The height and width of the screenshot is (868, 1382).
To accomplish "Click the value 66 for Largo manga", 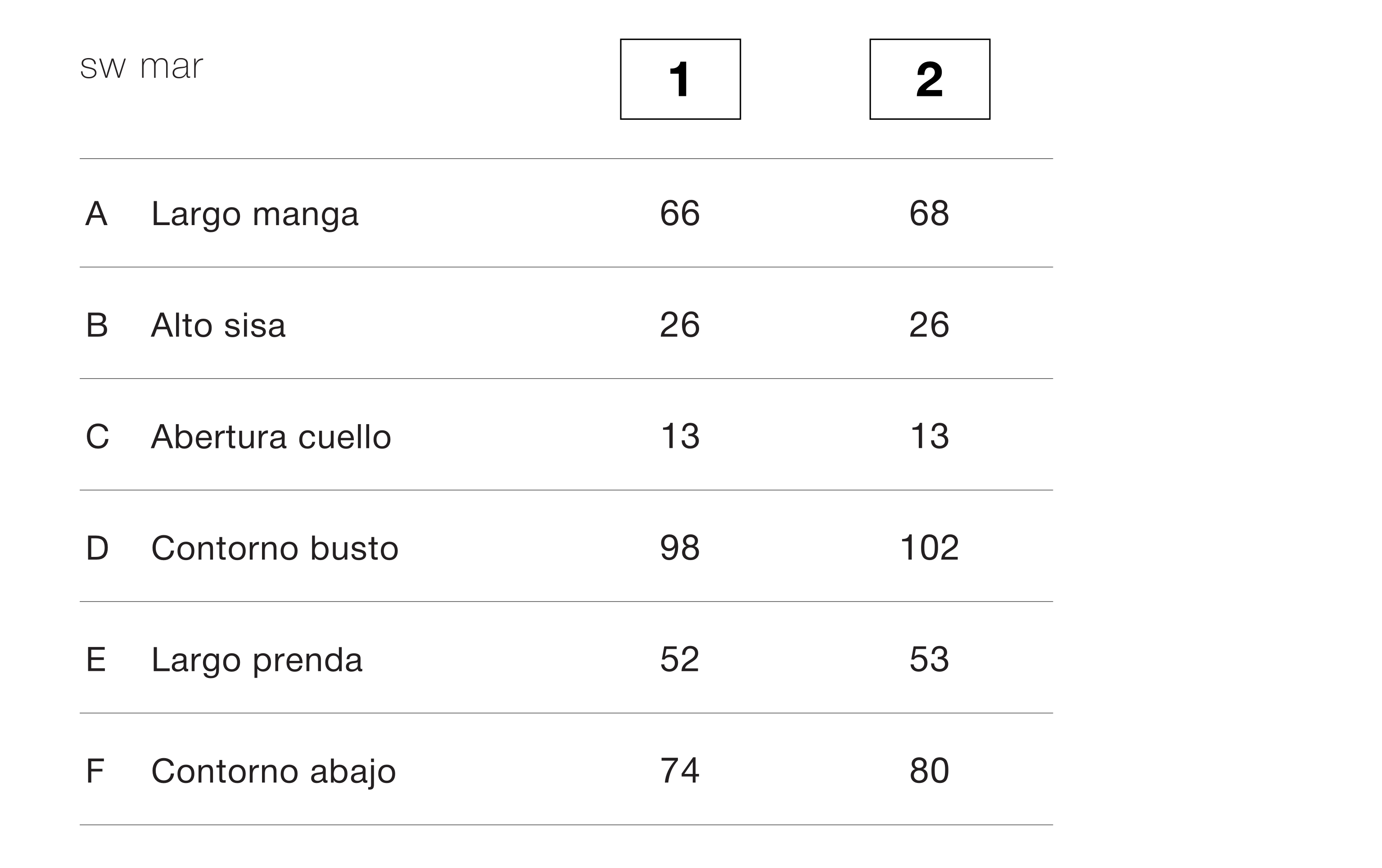I will click(x=680, y=213).
